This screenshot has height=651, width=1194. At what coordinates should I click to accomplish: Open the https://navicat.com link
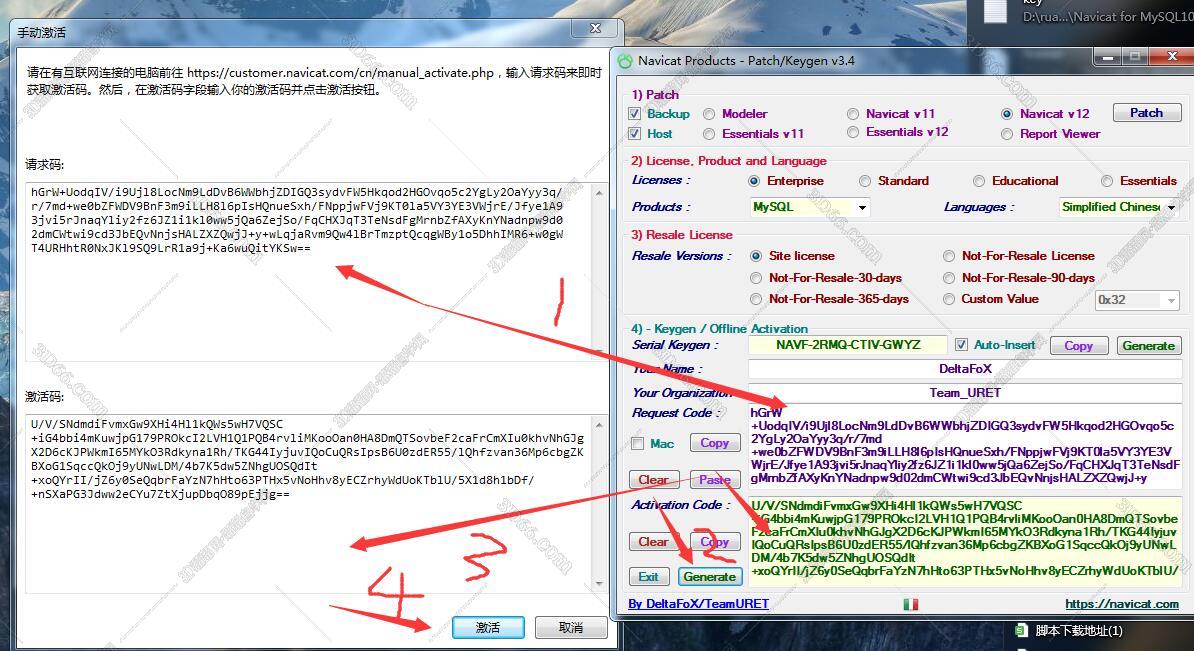pyautogui.click(x=1122, y=604)
